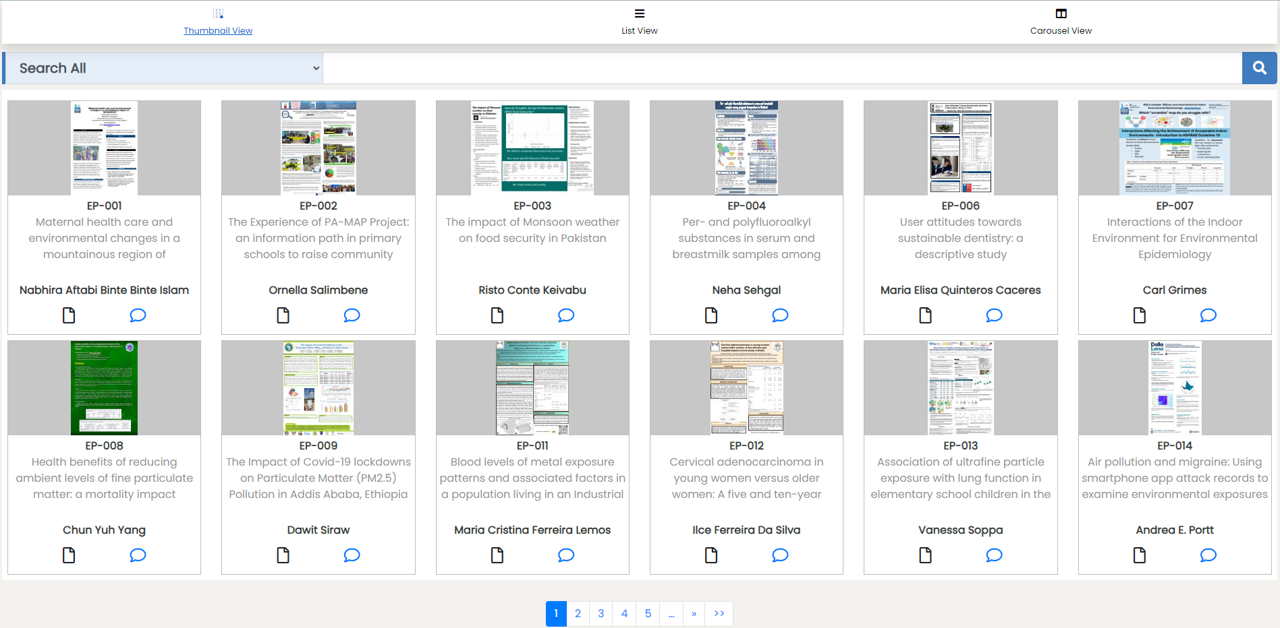Click into the search text field

coord(782,68)
